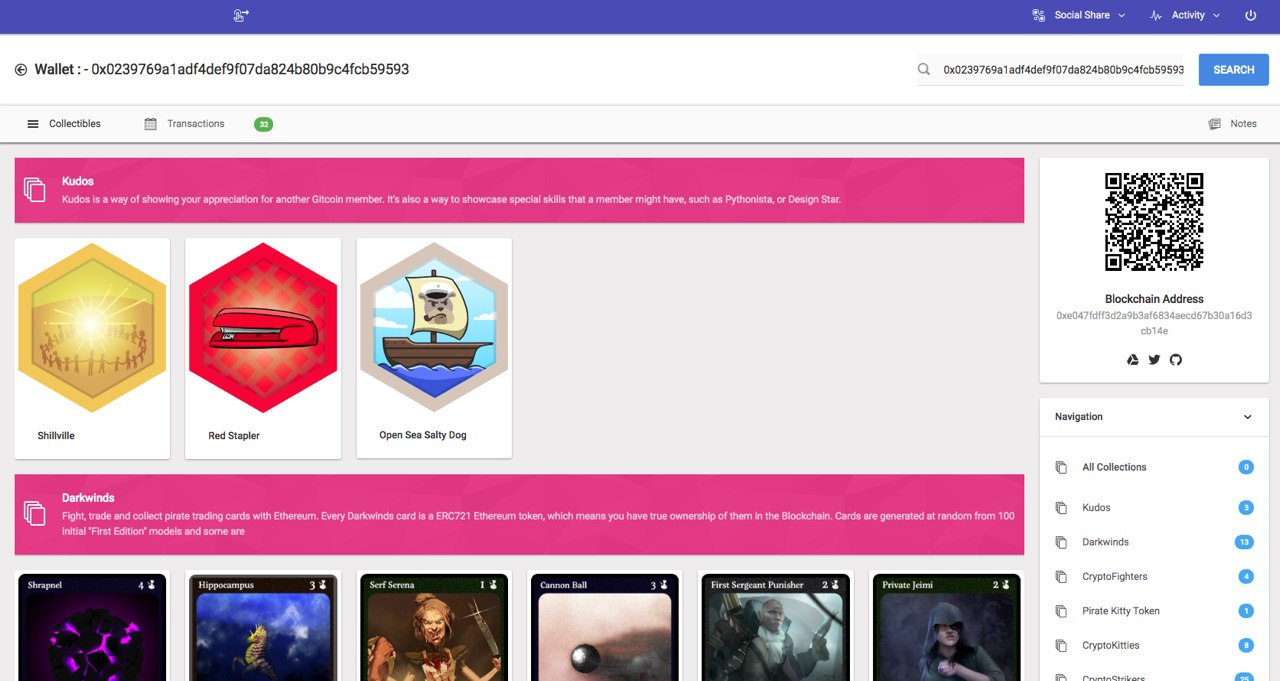Click the Social Share icon

[1039, 15]
